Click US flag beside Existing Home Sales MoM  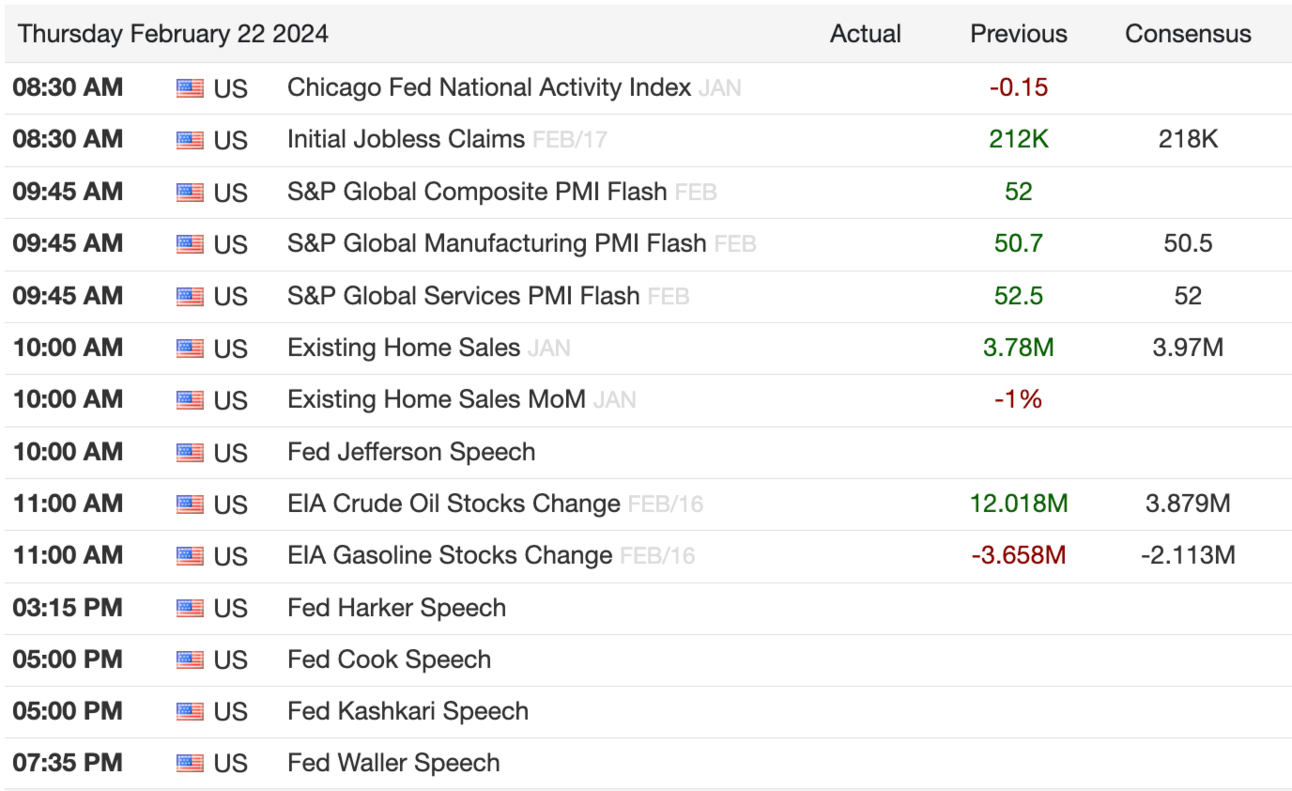[x=190, y=401]
